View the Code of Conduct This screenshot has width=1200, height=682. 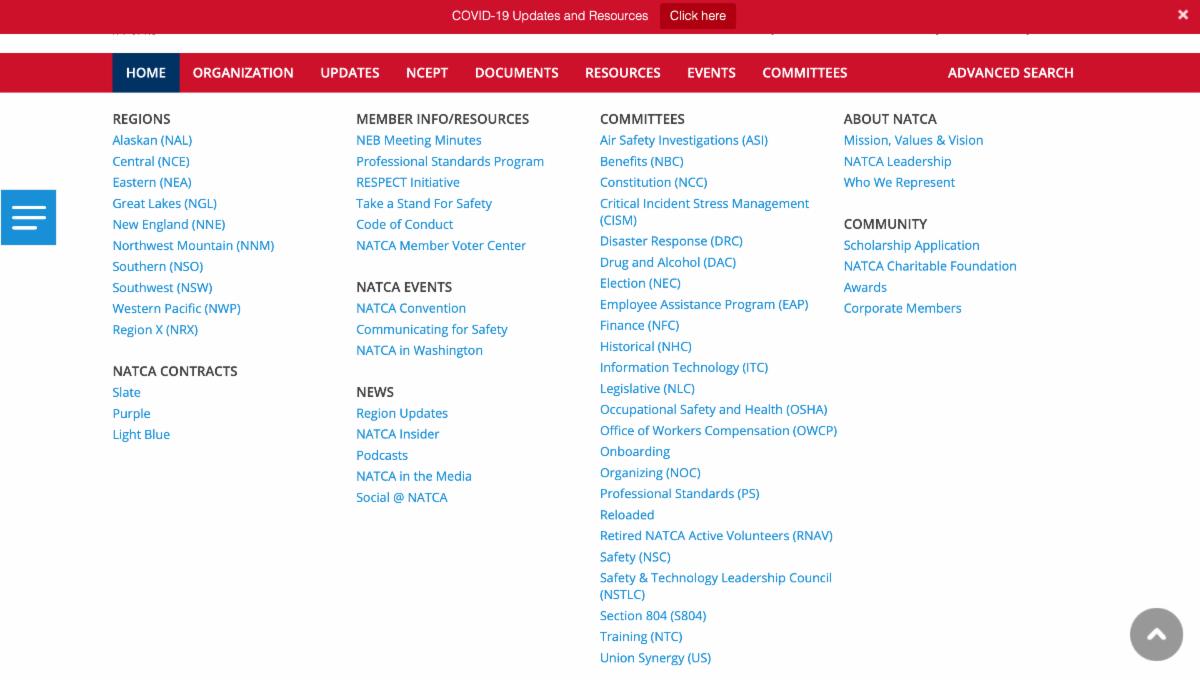[405, 224]
